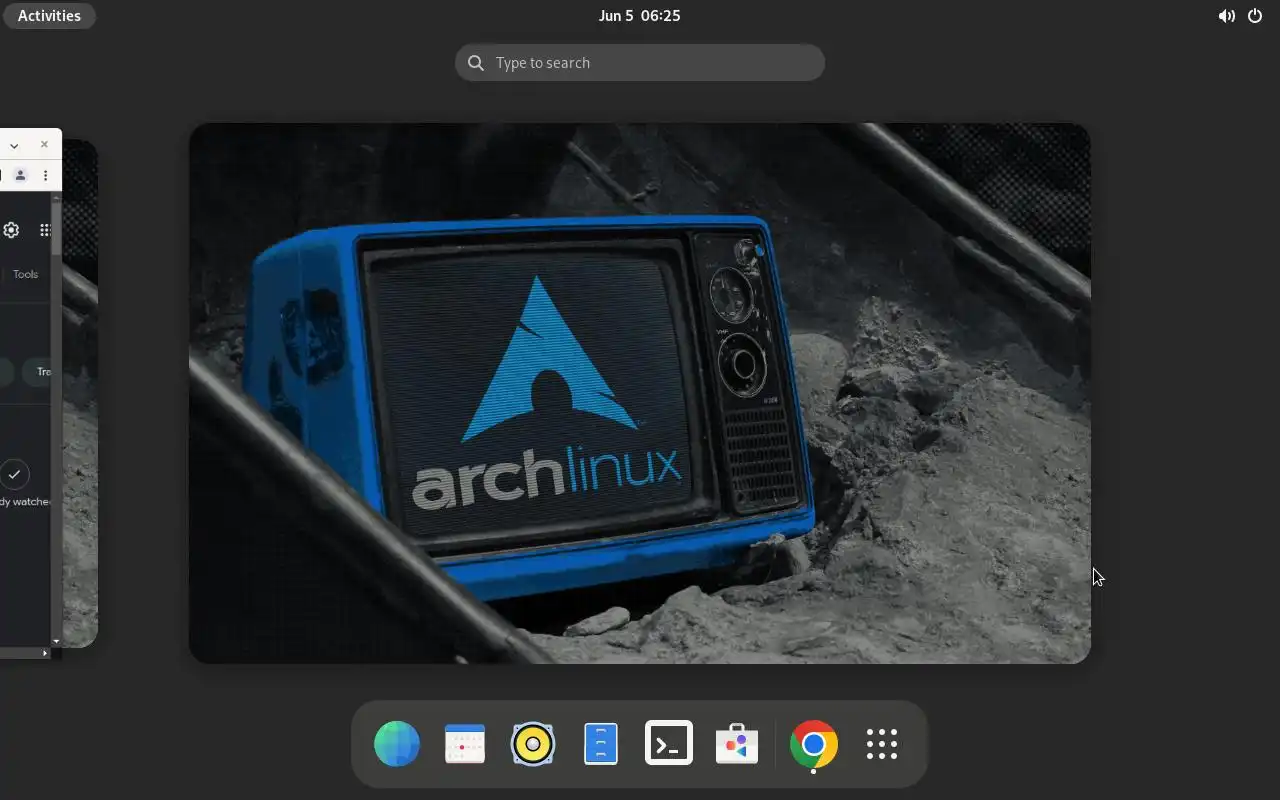Image resolution: width=1280 pixels, height=800 pixels.
Task: Open Rhythmbox music player in the dock
Action: pyautogui.click(x=533, y=744)
